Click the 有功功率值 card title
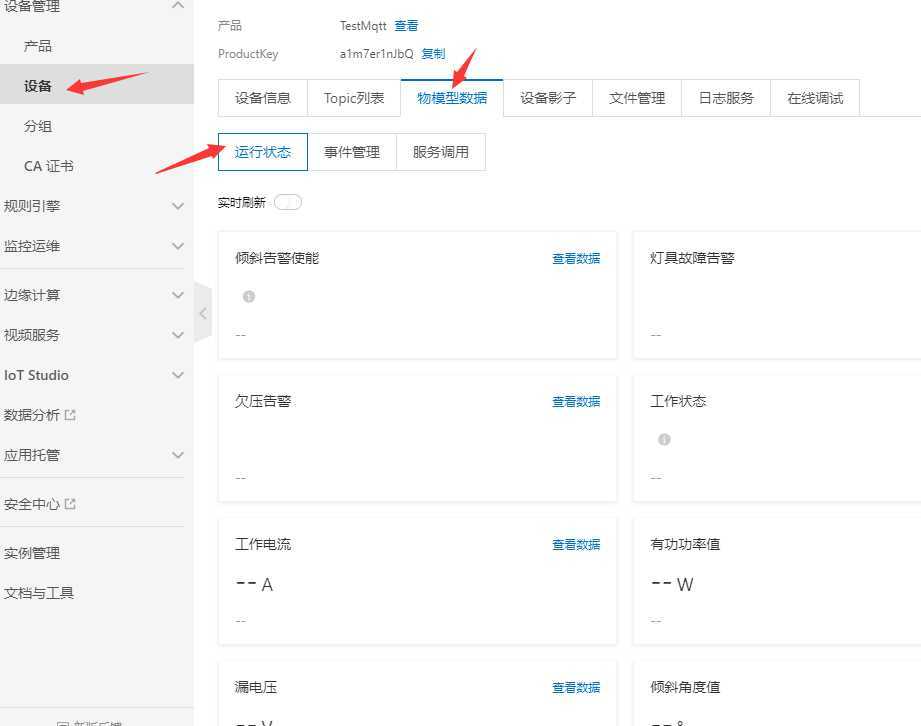 point(685,544)
